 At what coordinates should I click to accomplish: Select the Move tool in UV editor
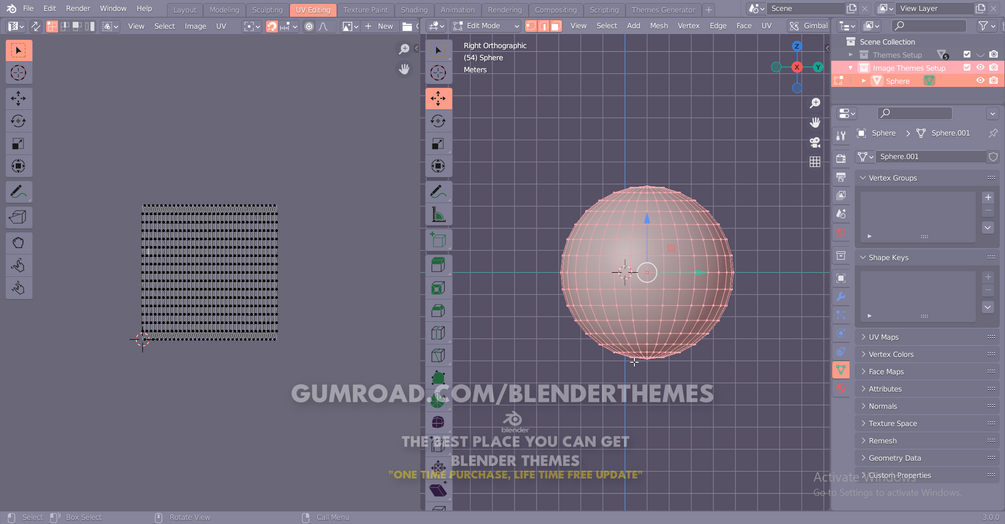pos(19,99)
